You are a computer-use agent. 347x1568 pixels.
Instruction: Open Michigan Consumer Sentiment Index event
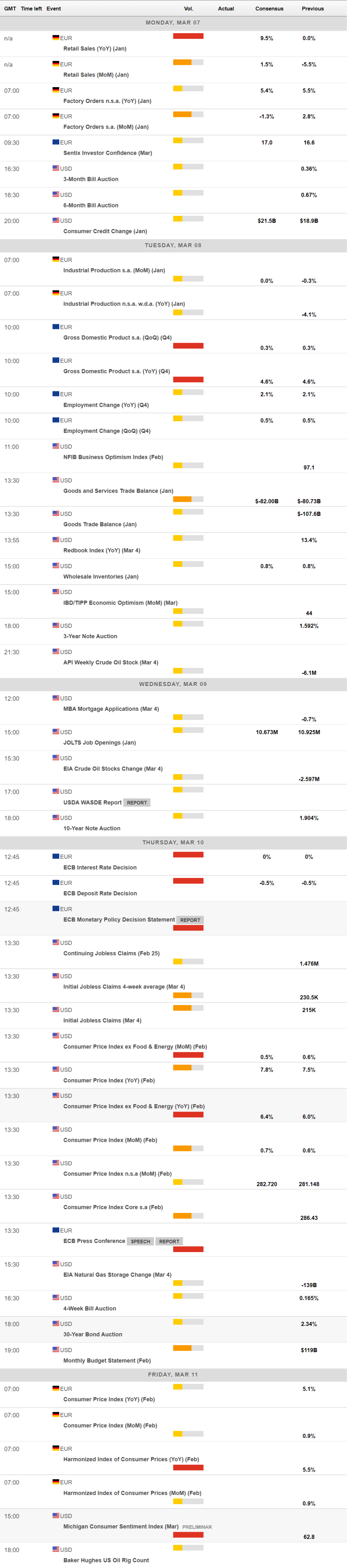pos(121,1526)
